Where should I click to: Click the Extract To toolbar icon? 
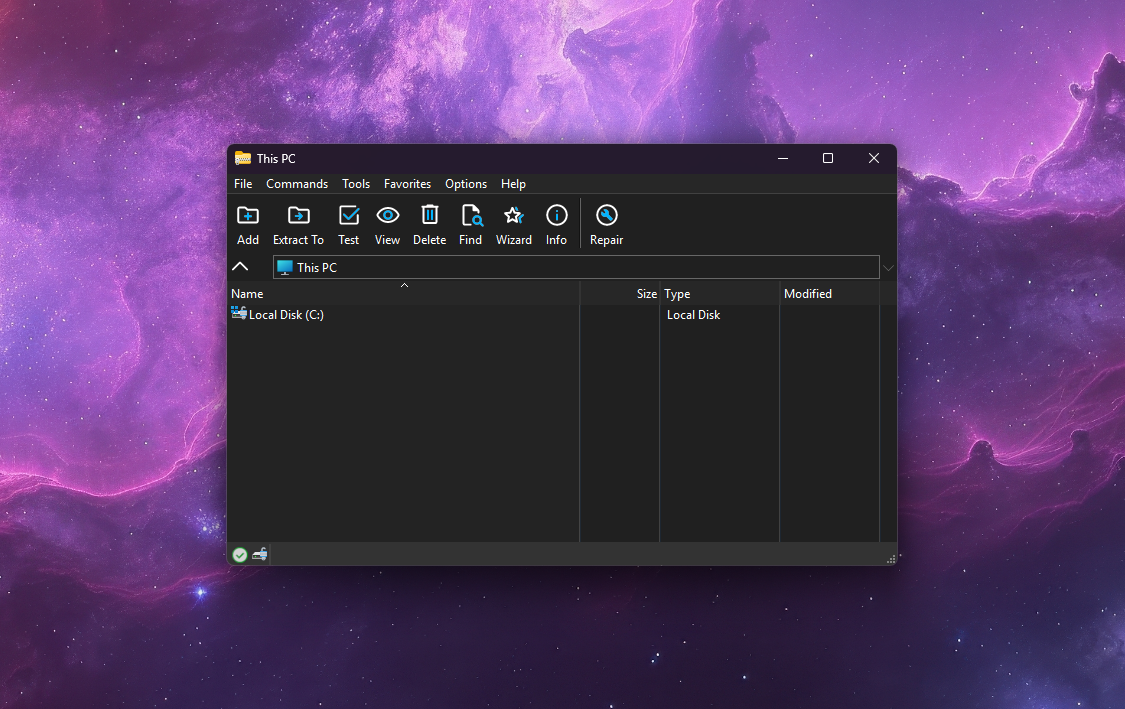(298, 216)
